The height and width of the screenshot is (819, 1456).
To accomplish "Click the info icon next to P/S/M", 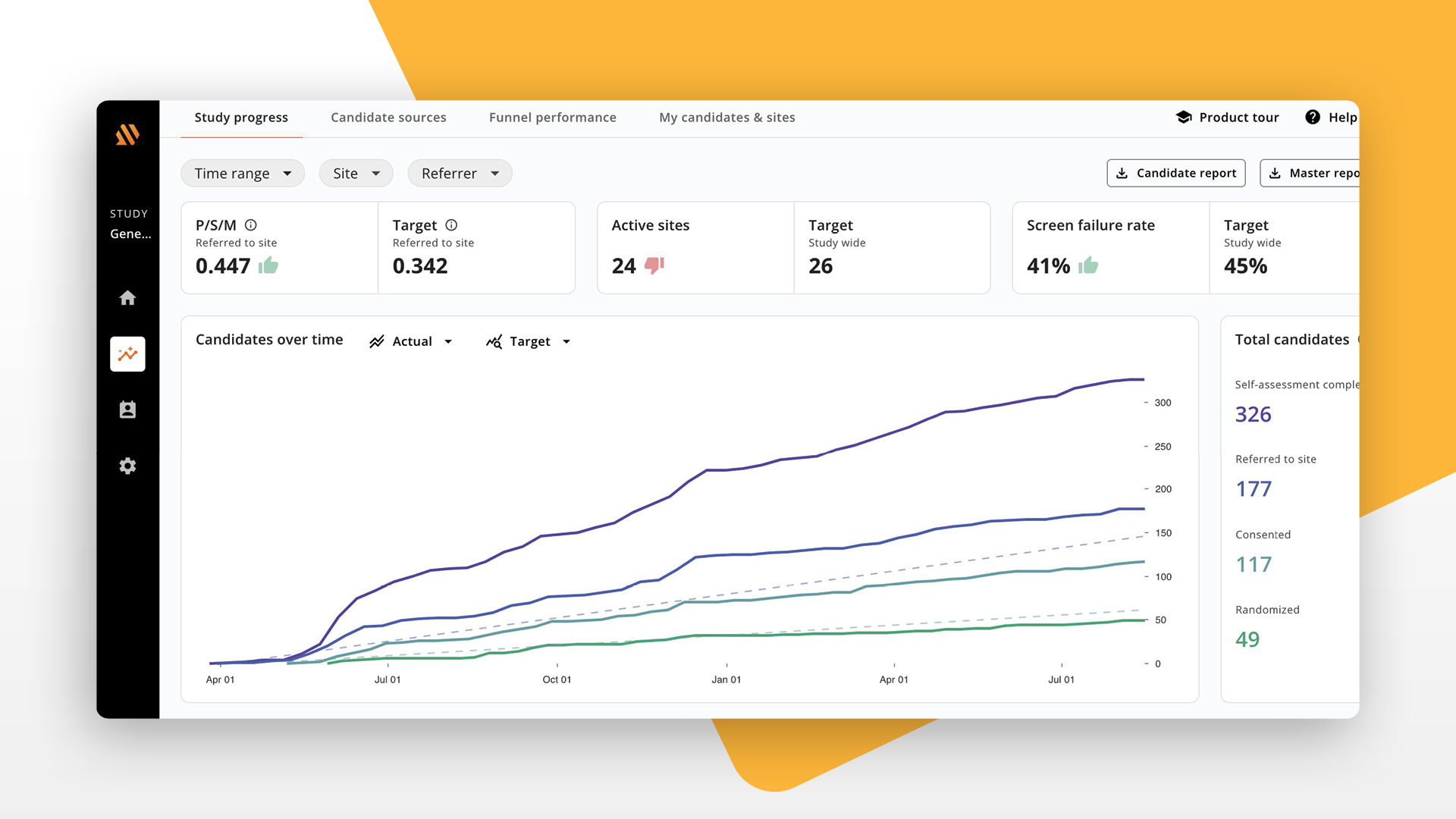I will 252,224.
